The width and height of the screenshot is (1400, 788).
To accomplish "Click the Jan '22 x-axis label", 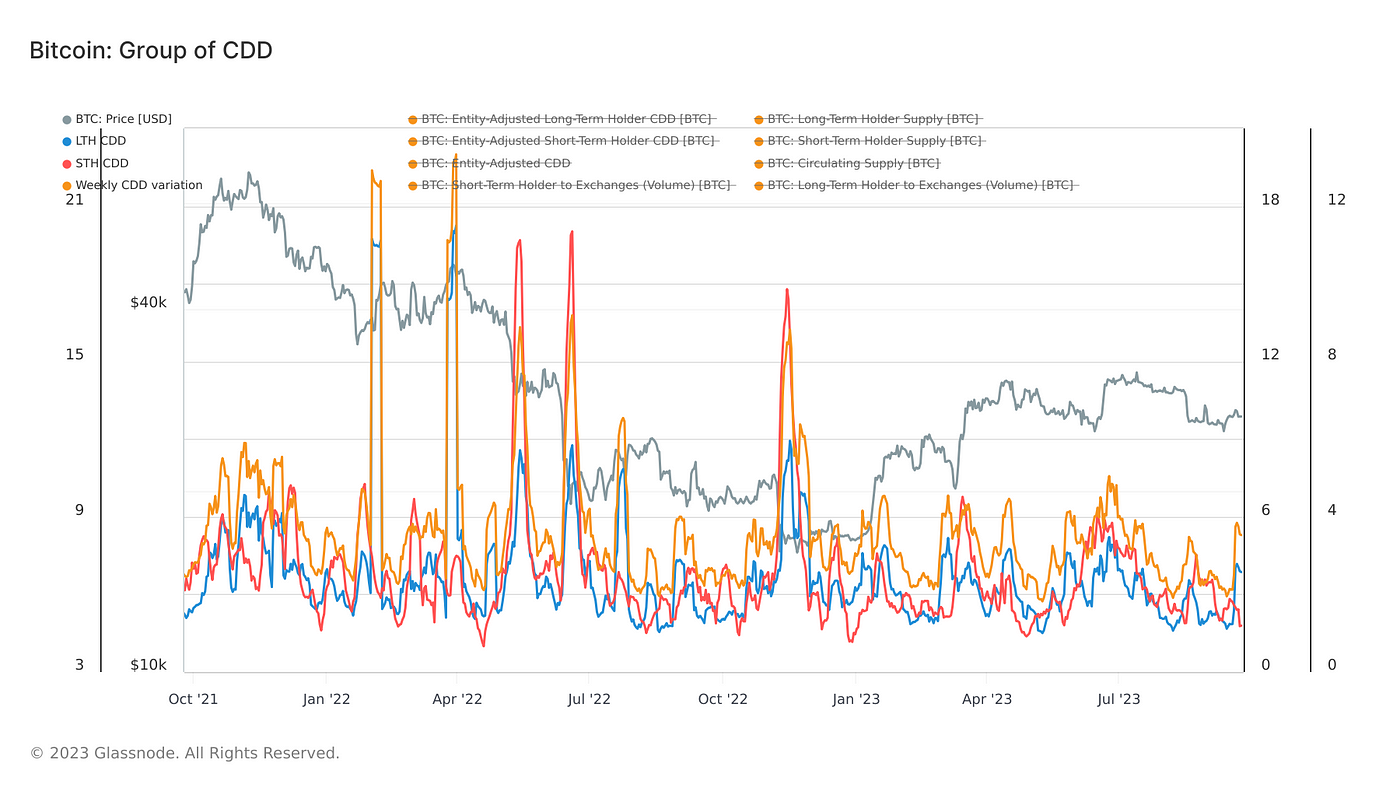I will (x=326, y=699).
